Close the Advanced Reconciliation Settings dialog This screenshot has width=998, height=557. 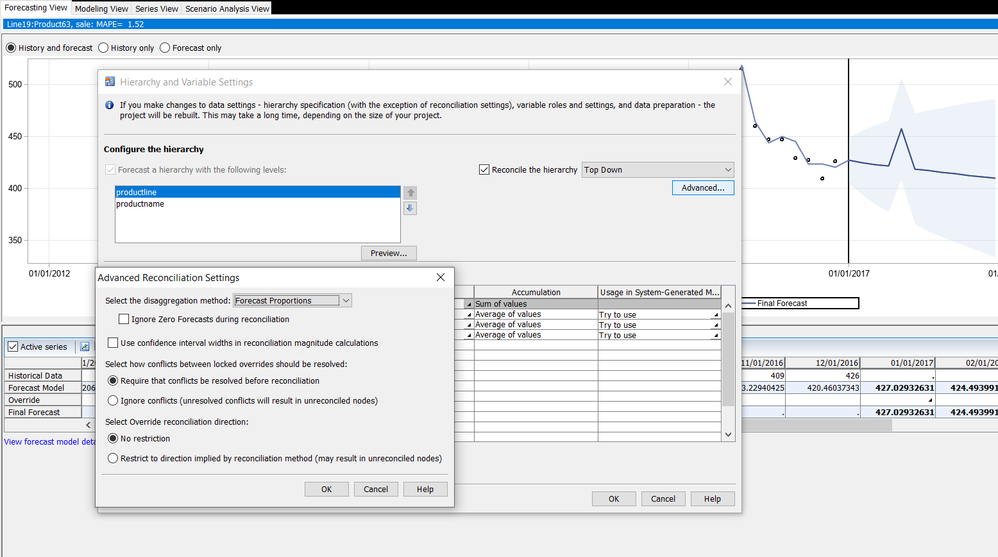pos(440,278)
